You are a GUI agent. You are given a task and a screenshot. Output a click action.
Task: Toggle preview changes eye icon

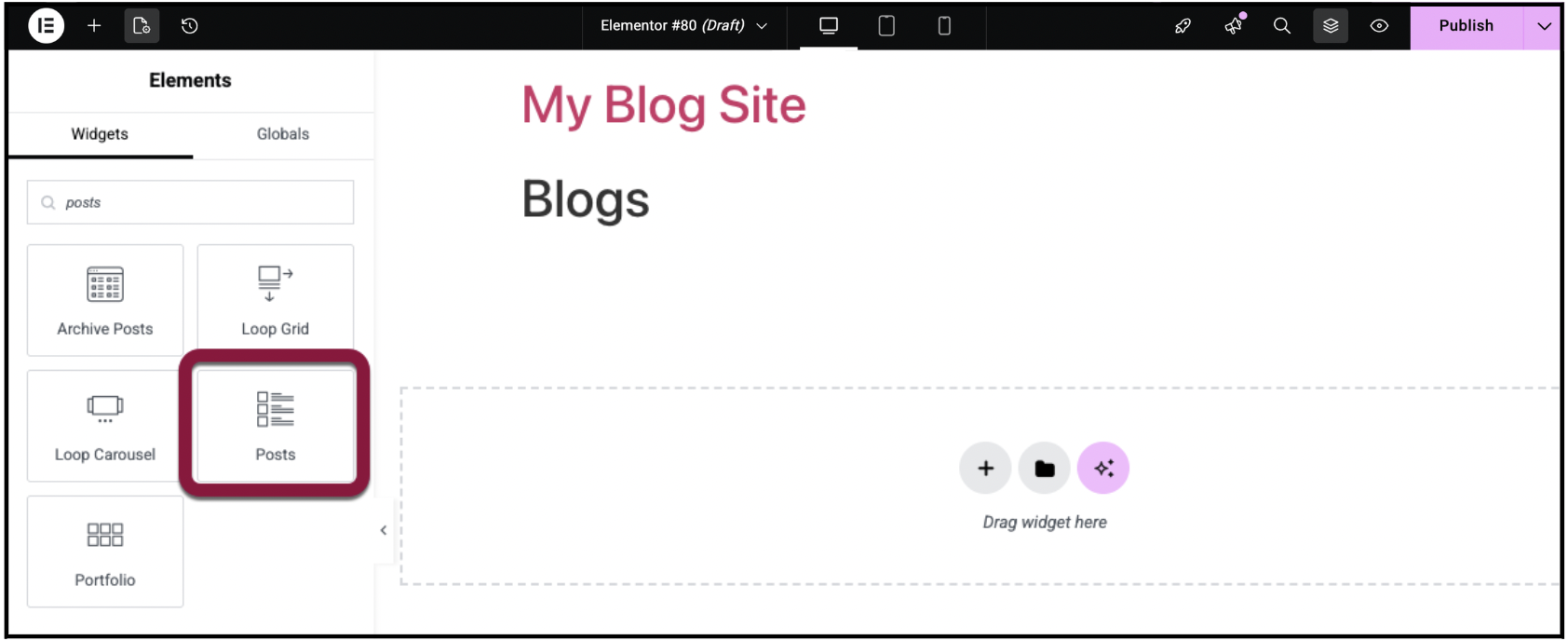[1379, 26]
